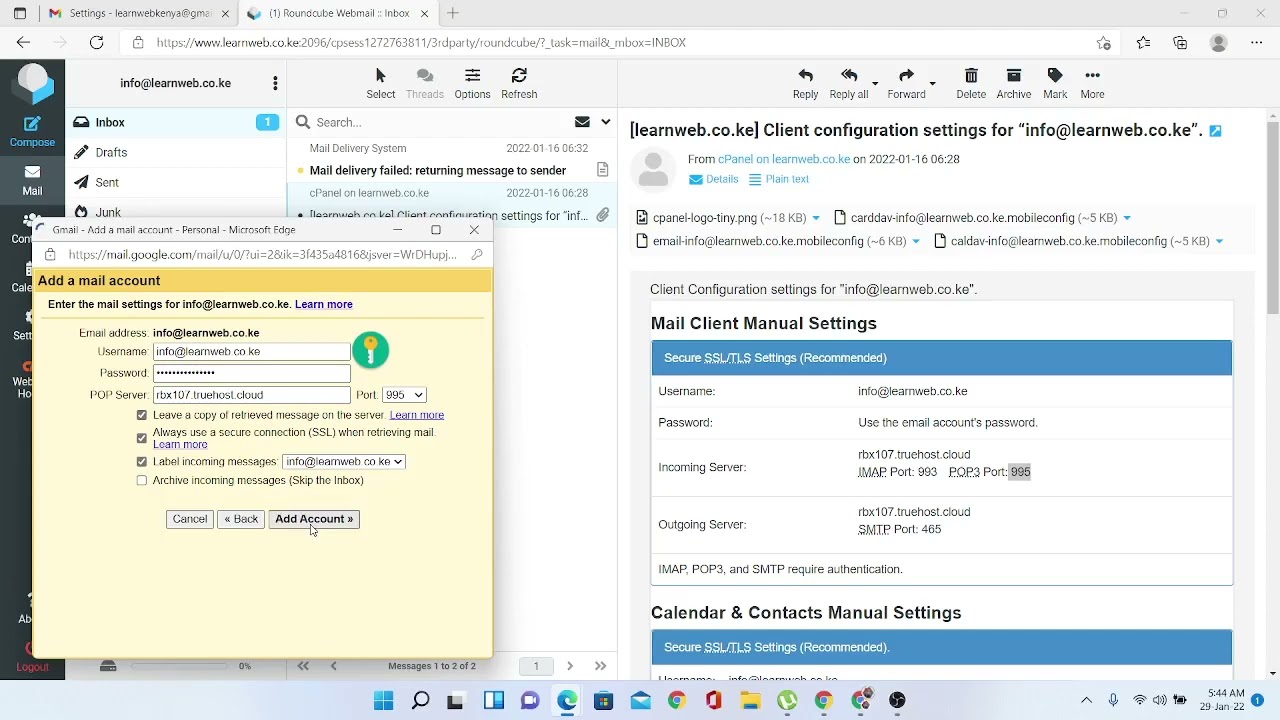This screenshot has height=720, width=1280.
Task: Open the account menu beside info@learnweb.co.ke
Action: click(275, 83)
